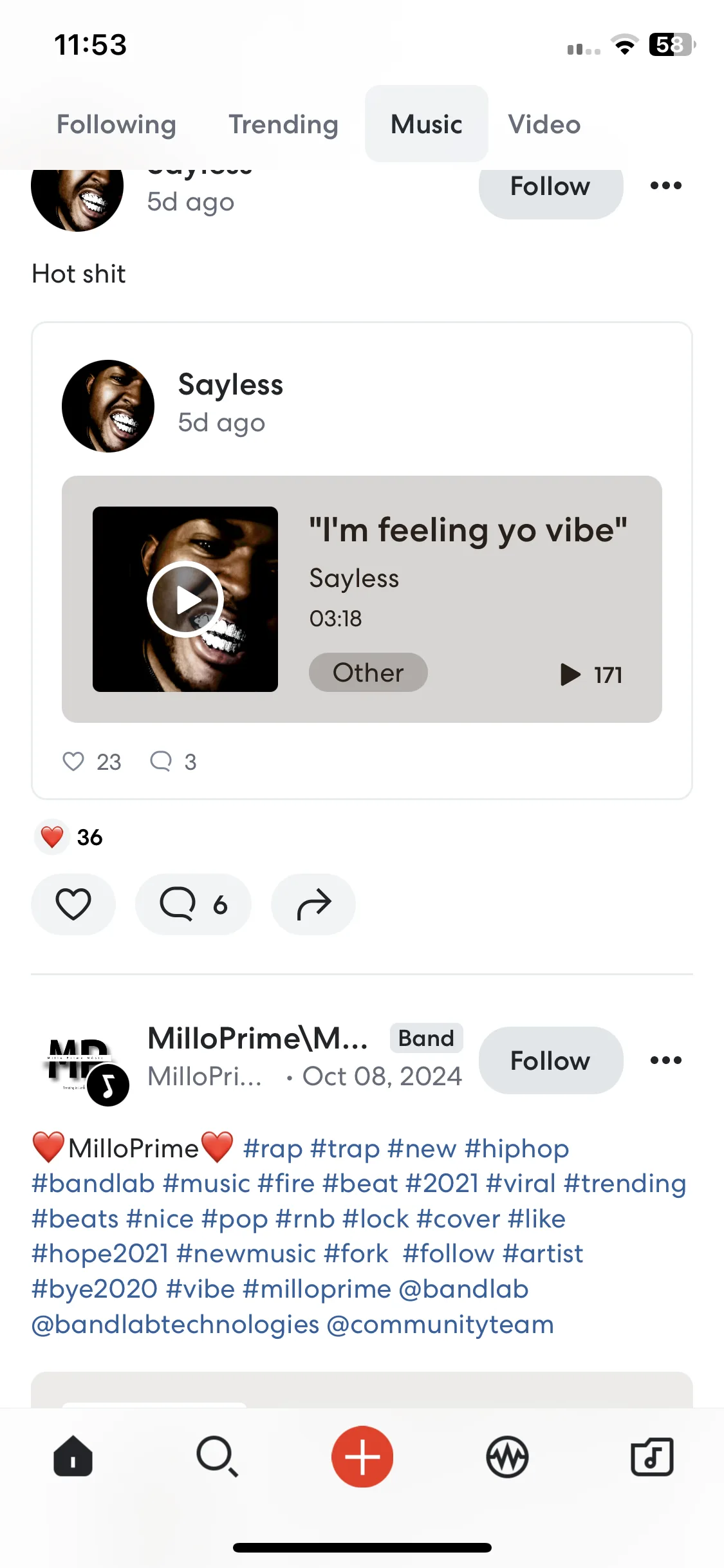
Task: Switch to the Following tab
Action: coord(116,124)
